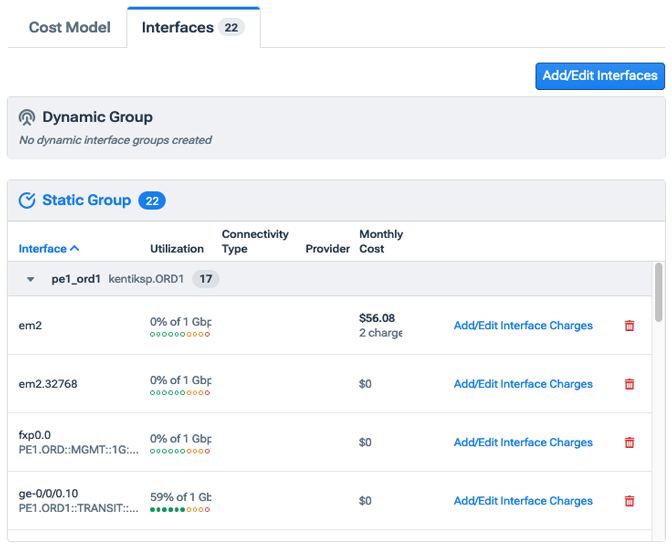Click the Static Group check icon

pyautogui.click(x=28, y=201)
